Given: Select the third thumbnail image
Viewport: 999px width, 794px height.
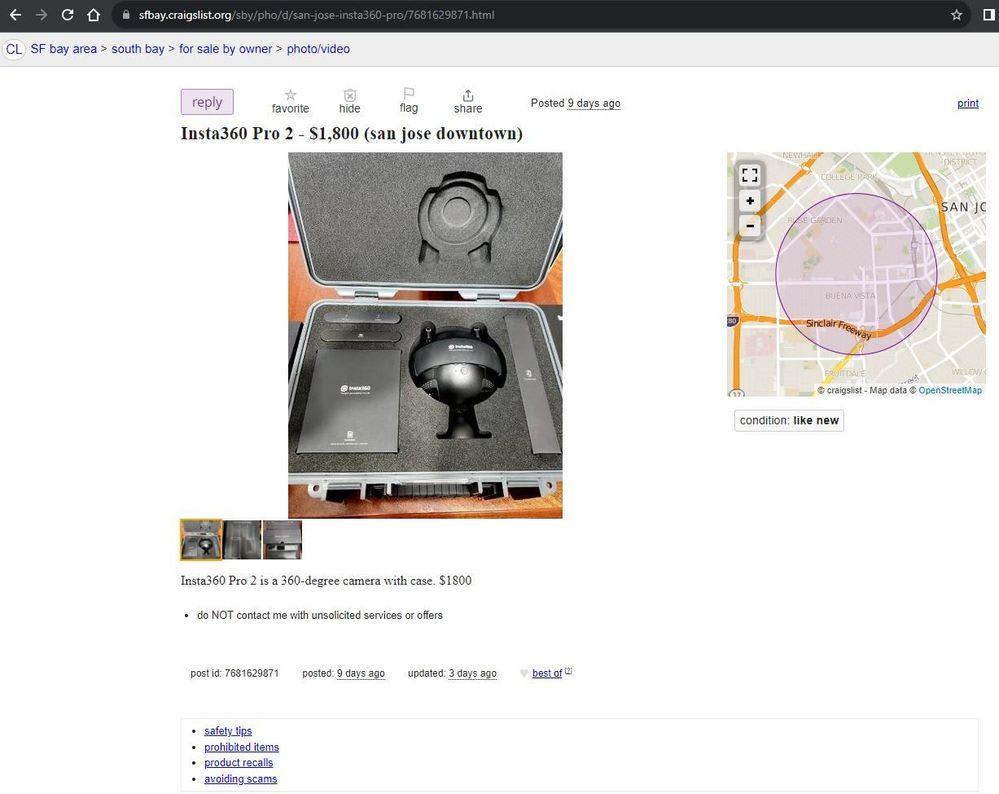Looking at the screenshot, I should pyautogui.click(x=282, y=540).
